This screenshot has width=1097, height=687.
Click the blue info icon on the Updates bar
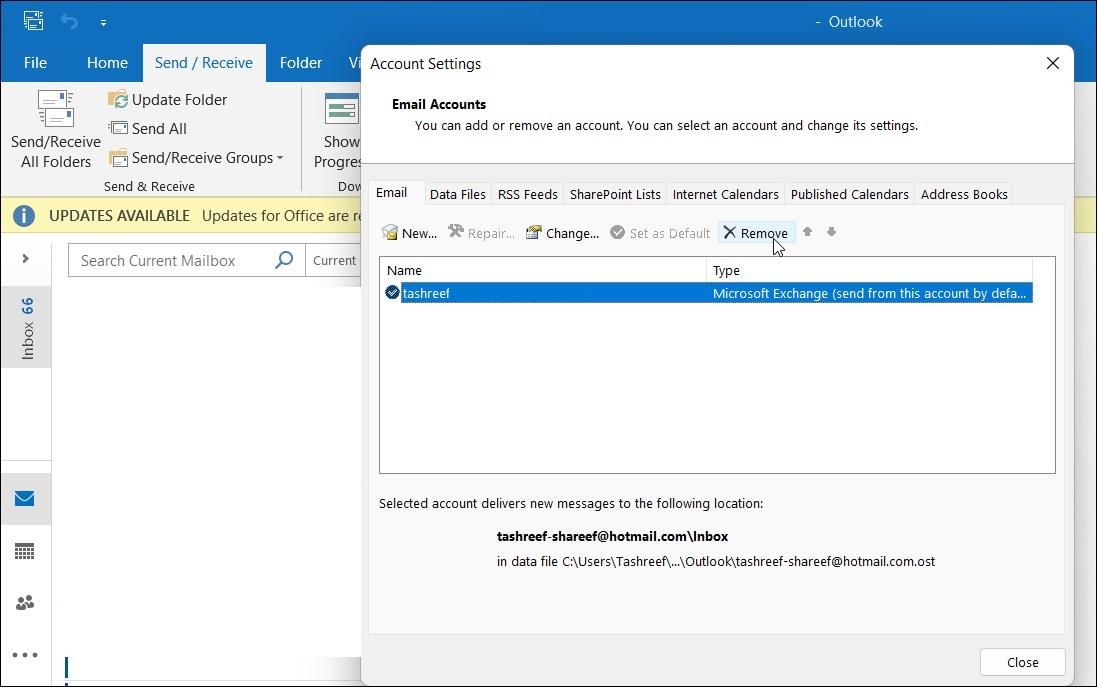[24, 215]
